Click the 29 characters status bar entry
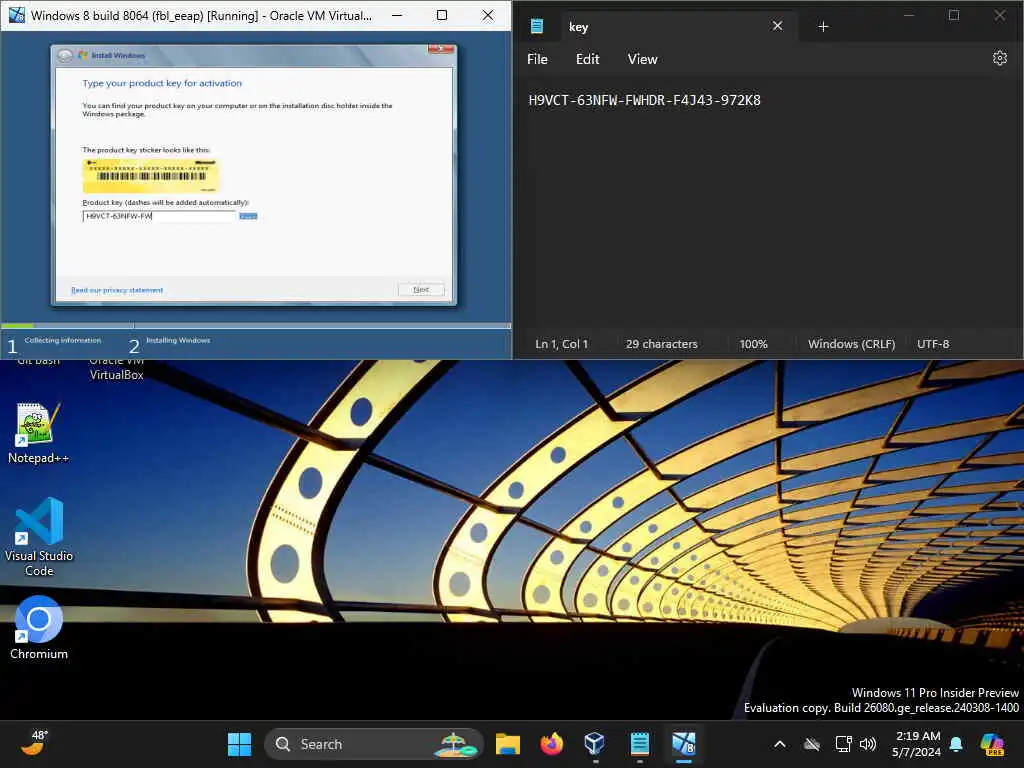 [661, 344]
